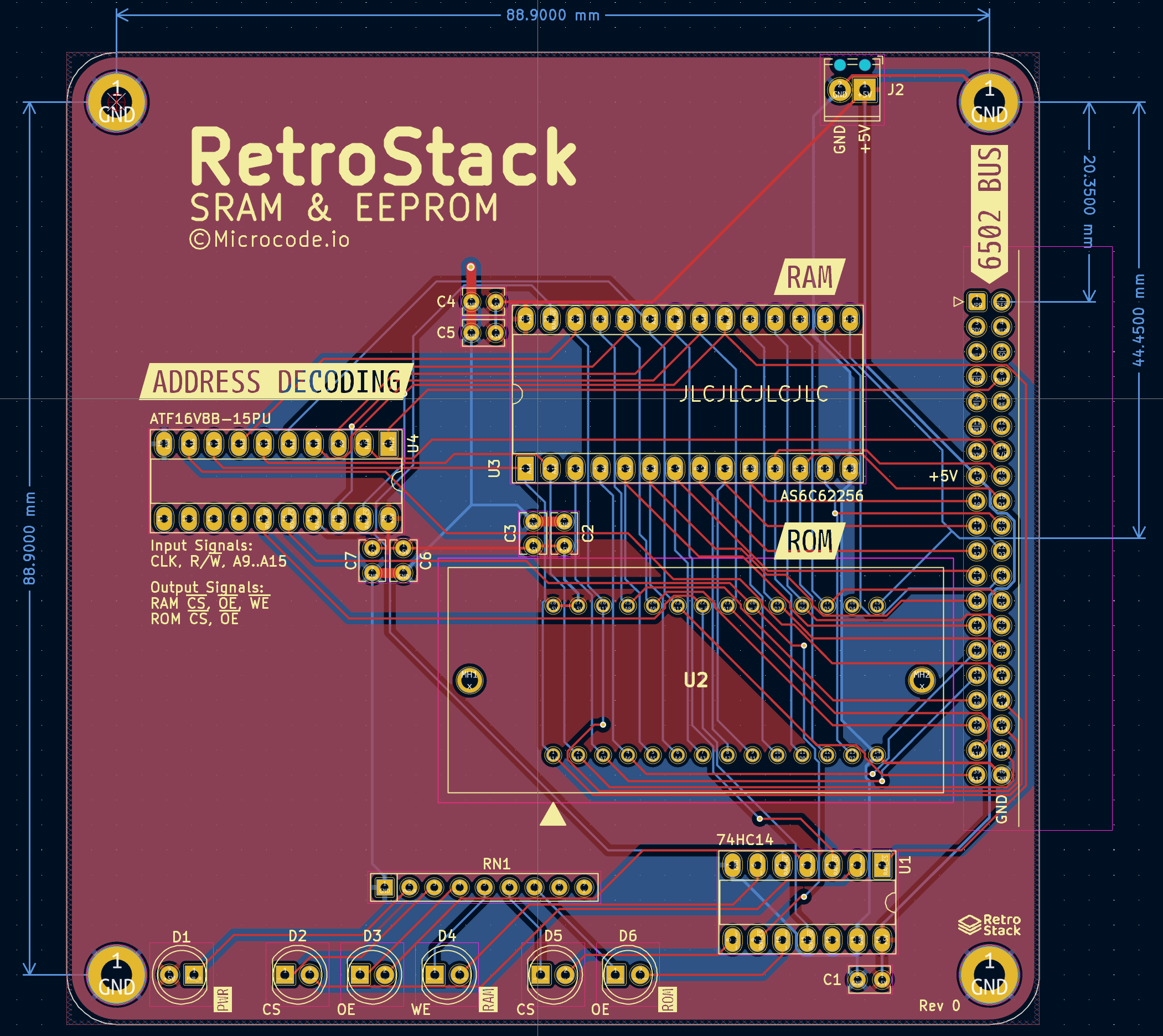Click the RAM banner label
This screenshot has height=1036, width=1163.
click(x=809, y=277)
